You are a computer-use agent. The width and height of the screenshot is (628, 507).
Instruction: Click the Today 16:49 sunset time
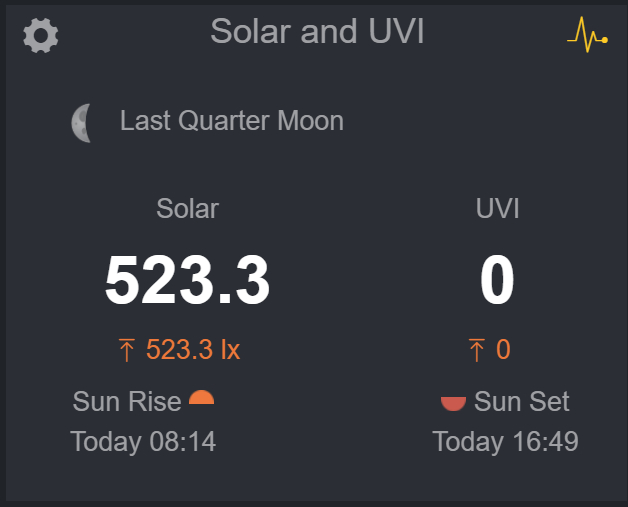505,441
